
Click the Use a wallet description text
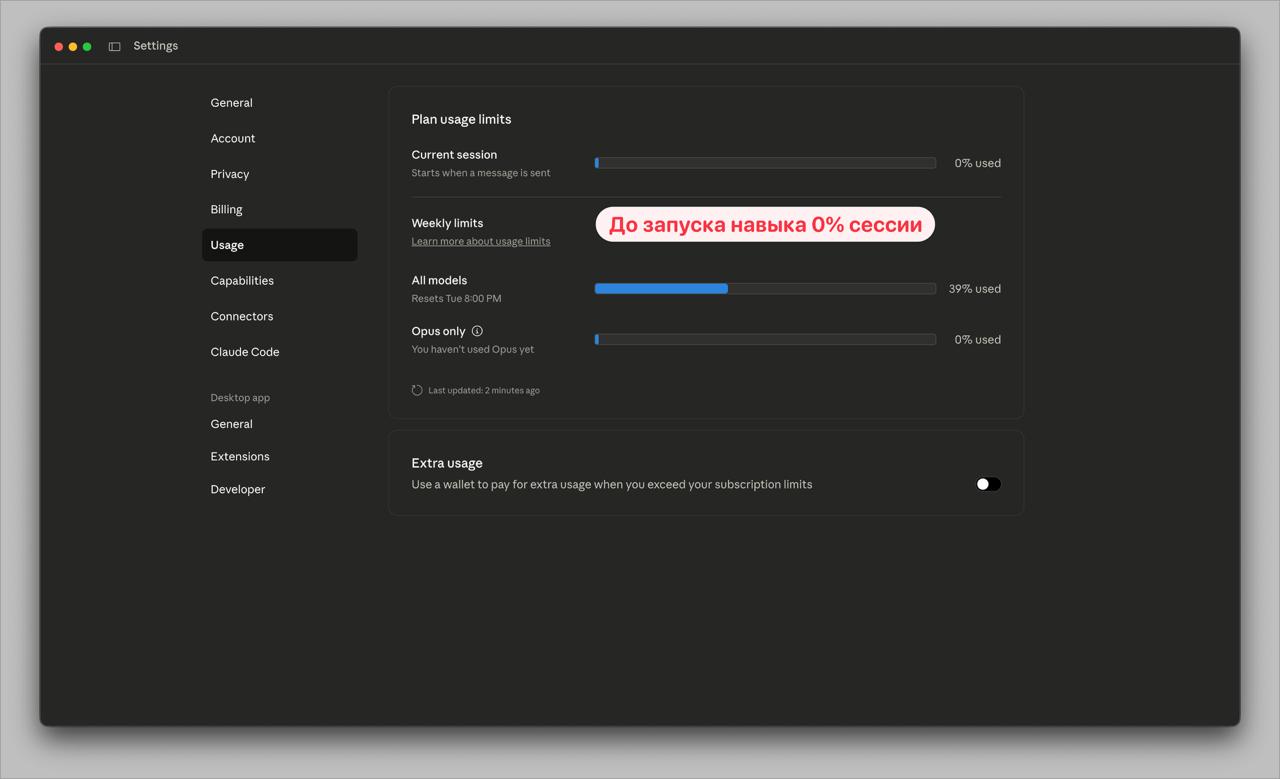point(612,485)
